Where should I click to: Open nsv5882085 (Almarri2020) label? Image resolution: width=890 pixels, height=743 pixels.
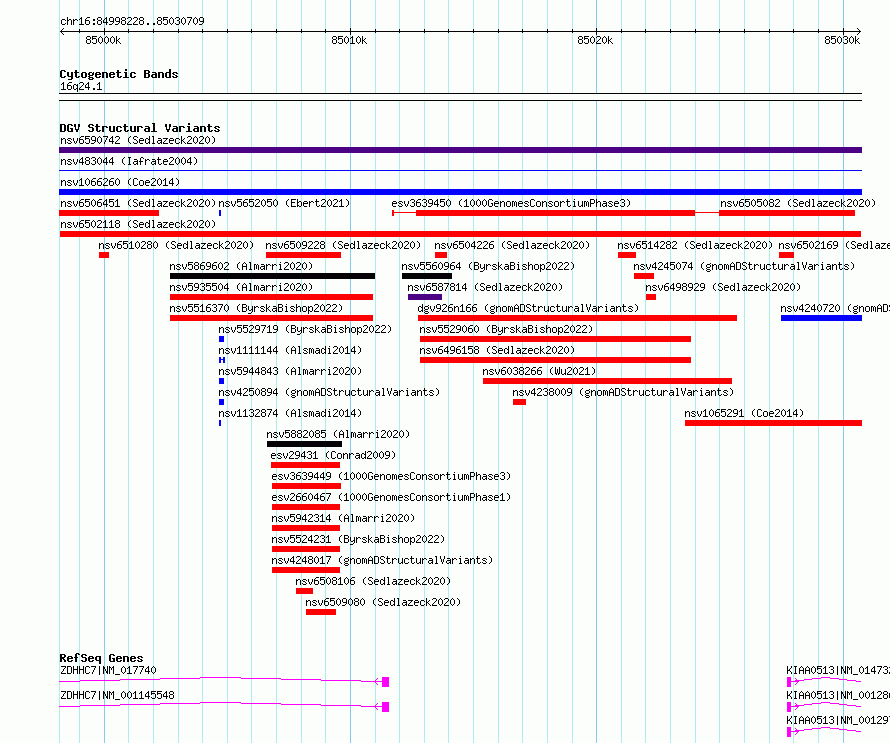(338, 434)
